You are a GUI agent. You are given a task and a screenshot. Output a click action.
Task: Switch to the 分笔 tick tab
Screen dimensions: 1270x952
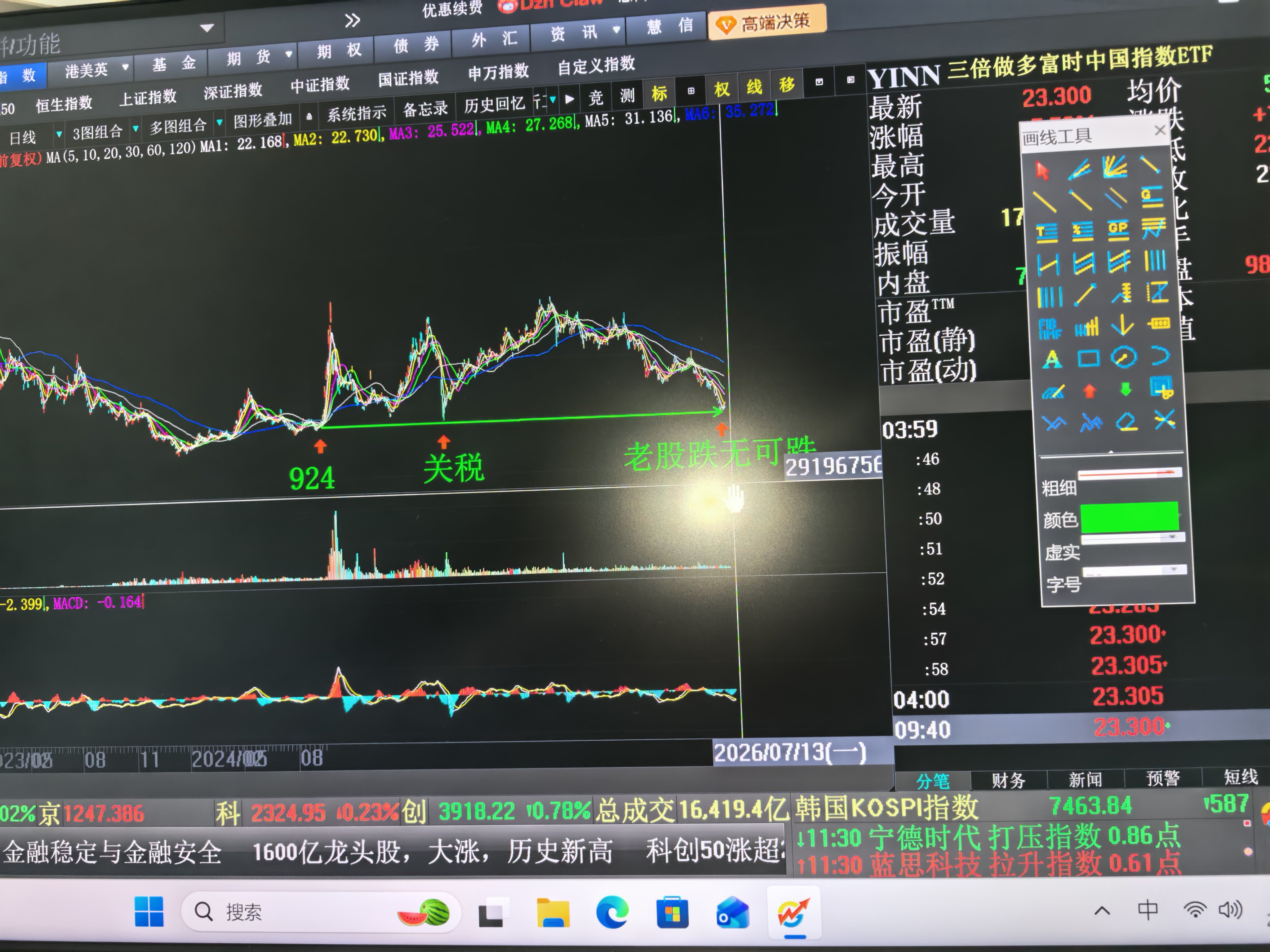click(932, 780)
